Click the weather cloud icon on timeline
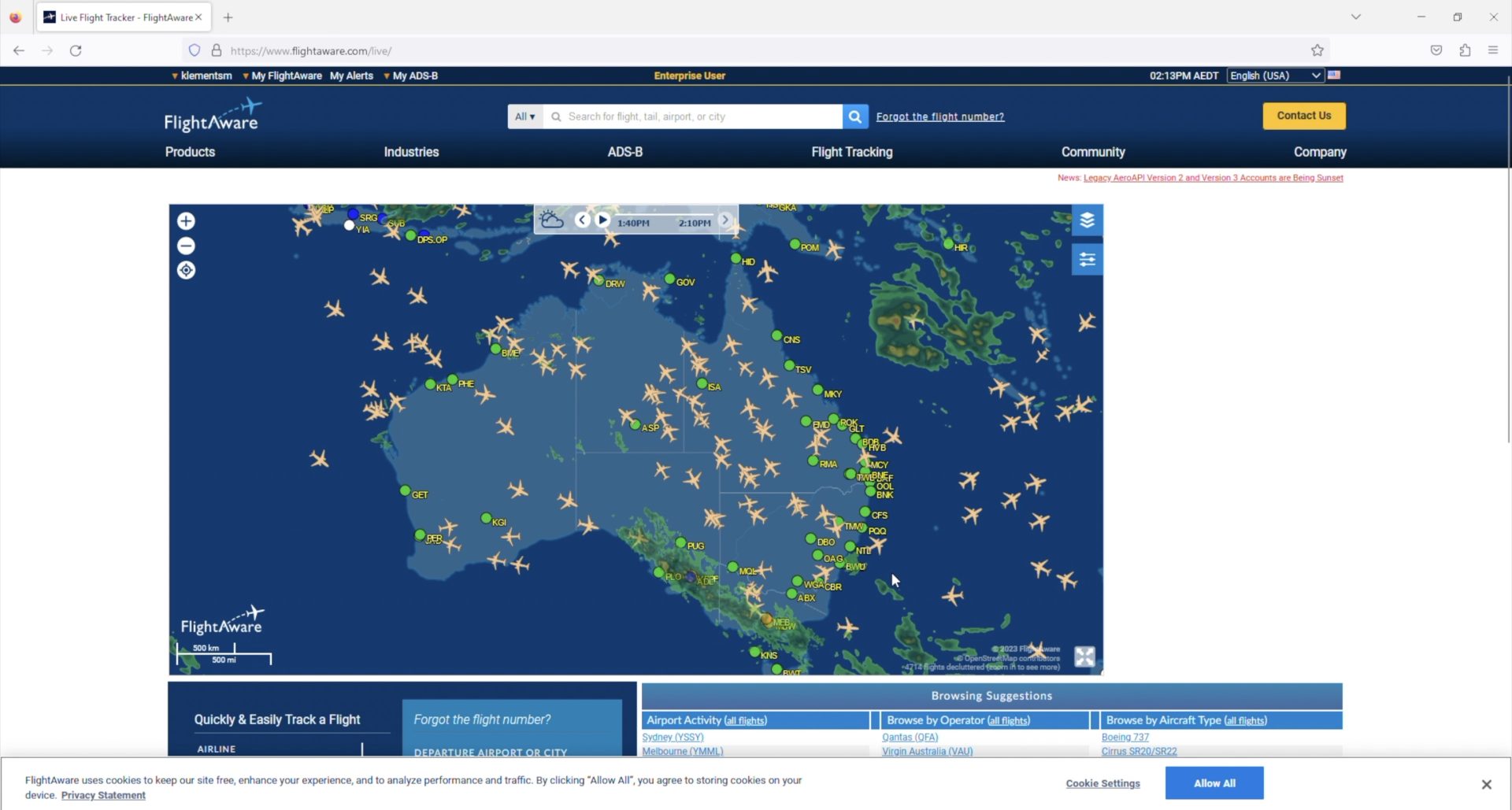The image size is (1512, 810). tap(552, 220)
